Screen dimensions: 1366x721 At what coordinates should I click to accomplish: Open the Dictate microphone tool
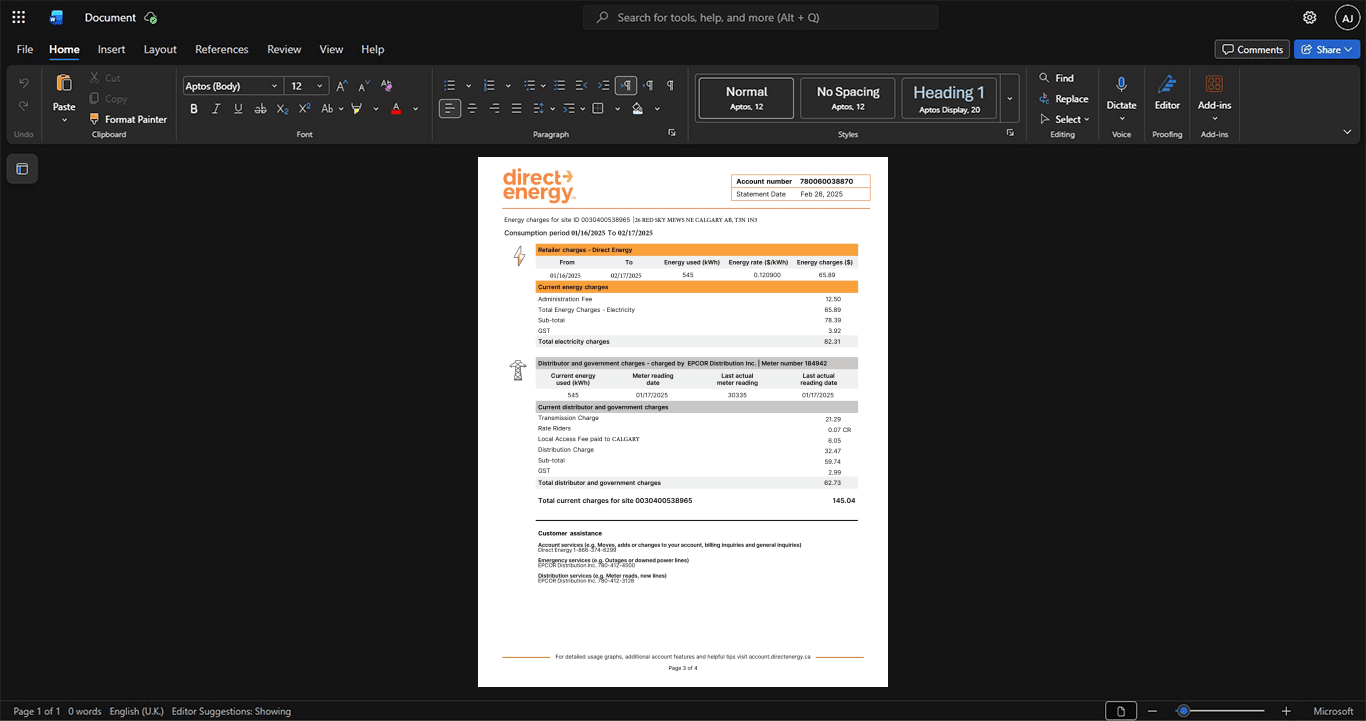1121,97
